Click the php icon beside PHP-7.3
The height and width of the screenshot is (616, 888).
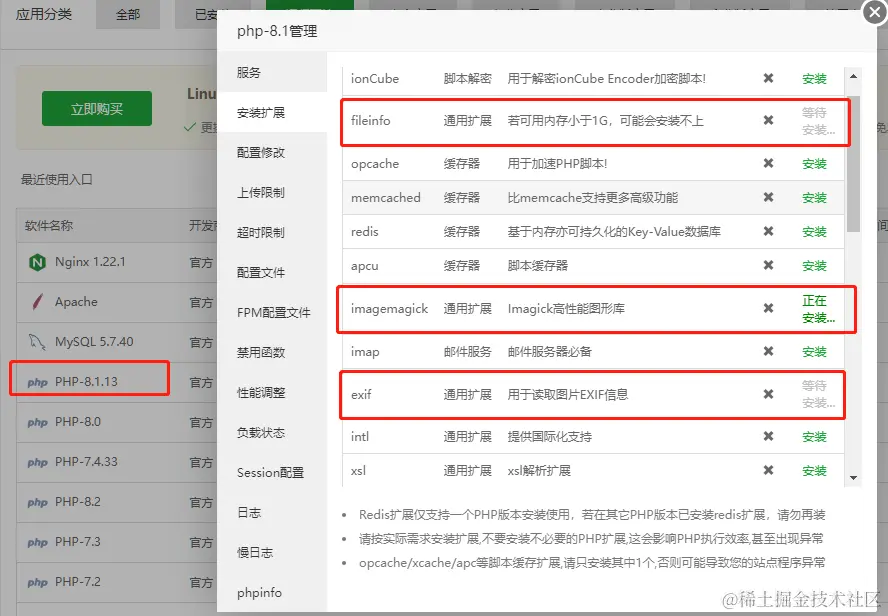click(37, 542)
